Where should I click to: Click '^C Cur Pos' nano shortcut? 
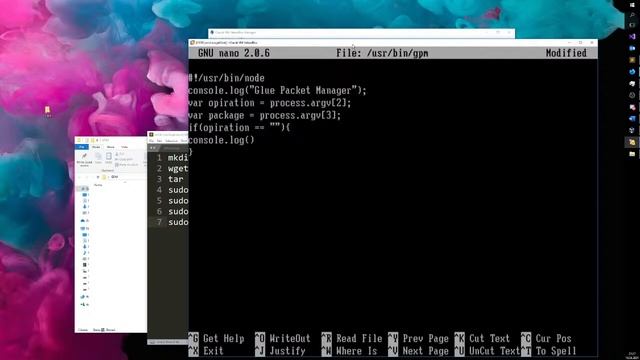point(547,338)
